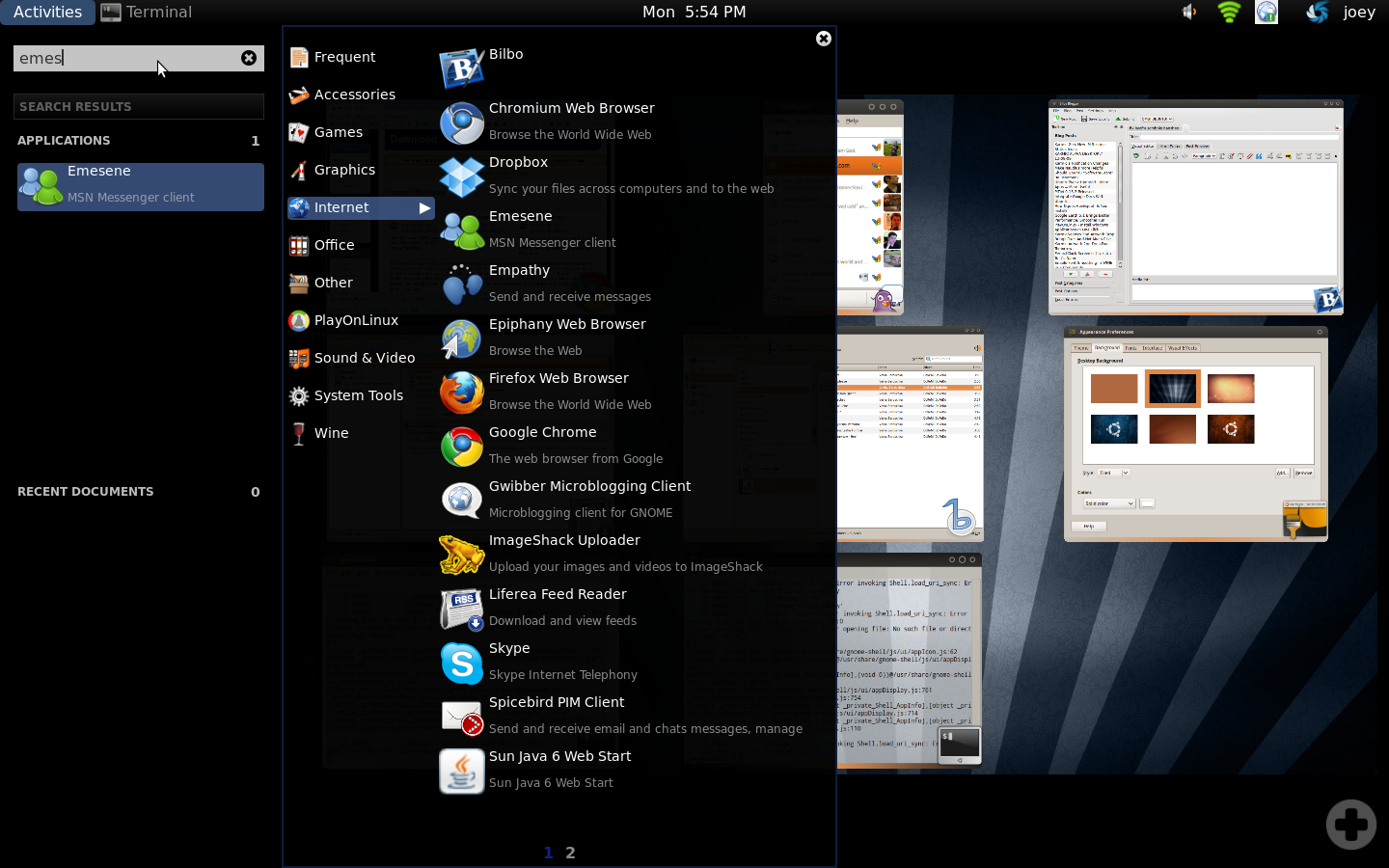Open Gwibber Microblogging Client

tap(589, 486)
